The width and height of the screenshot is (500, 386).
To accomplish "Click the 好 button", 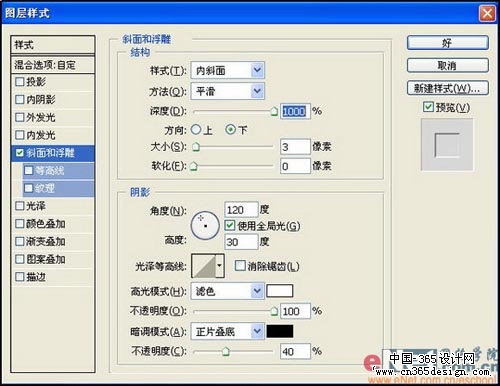I will pyautogui.click(x=448, y=43).
